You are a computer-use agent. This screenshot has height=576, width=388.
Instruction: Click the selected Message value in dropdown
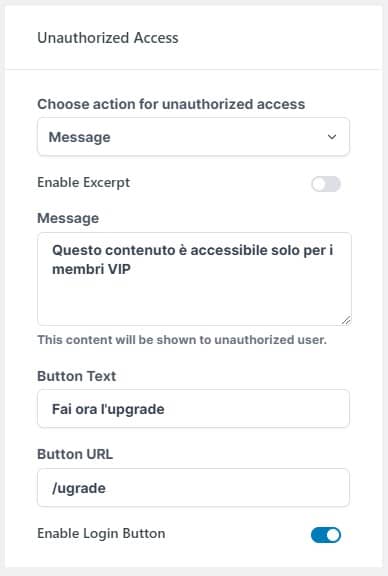tap(79, 137)
